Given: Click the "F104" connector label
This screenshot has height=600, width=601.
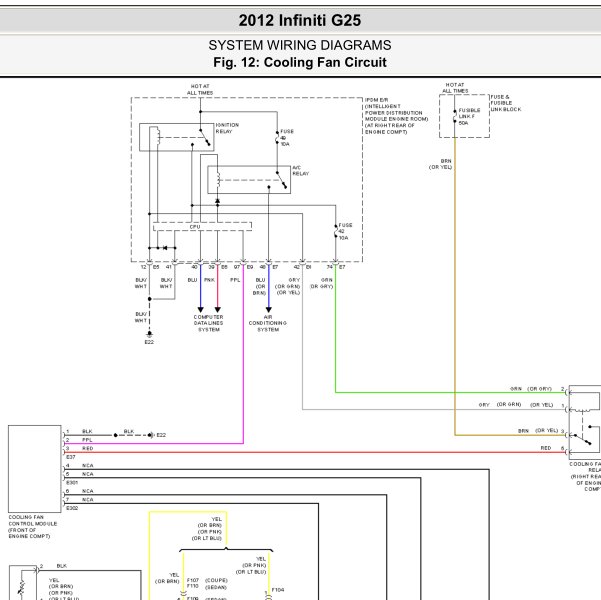Looking at the screenshot, I should (x=278, y=590).
